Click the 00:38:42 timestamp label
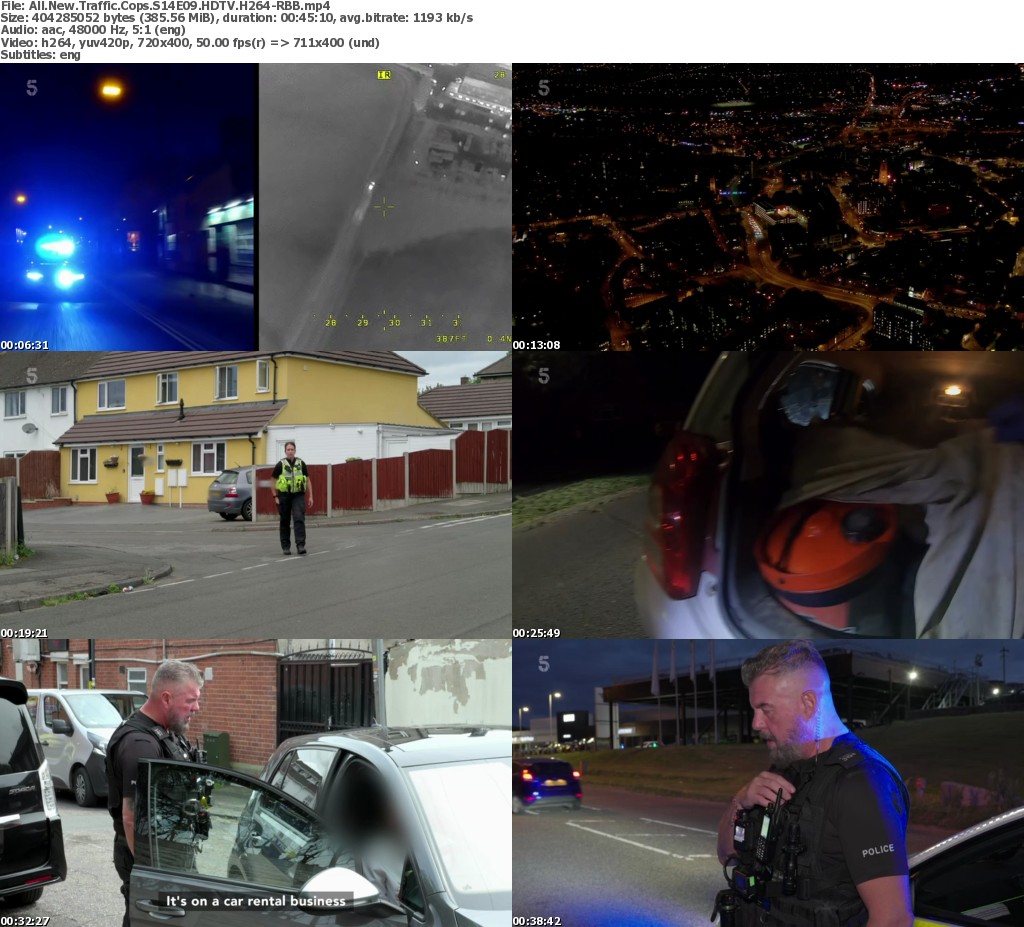Viewport: 1024px width, 927px height. [537, 920]
